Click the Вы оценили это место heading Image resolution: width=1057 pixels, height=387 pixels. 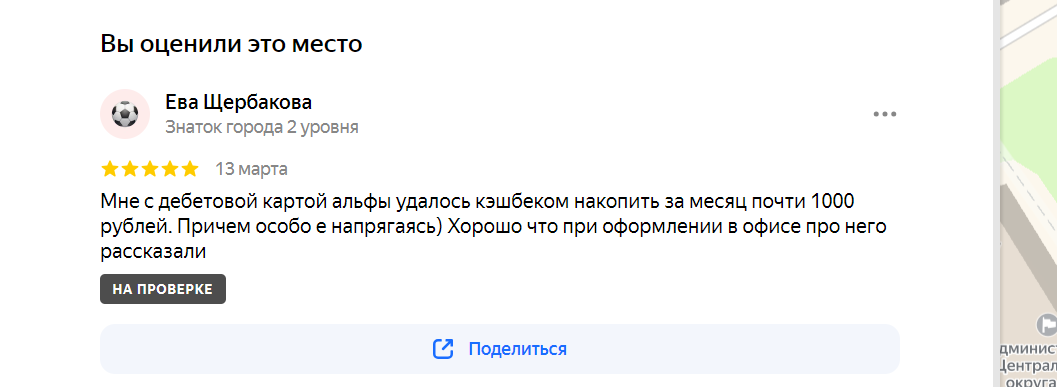pyautogui.click(x=231, y=43)
